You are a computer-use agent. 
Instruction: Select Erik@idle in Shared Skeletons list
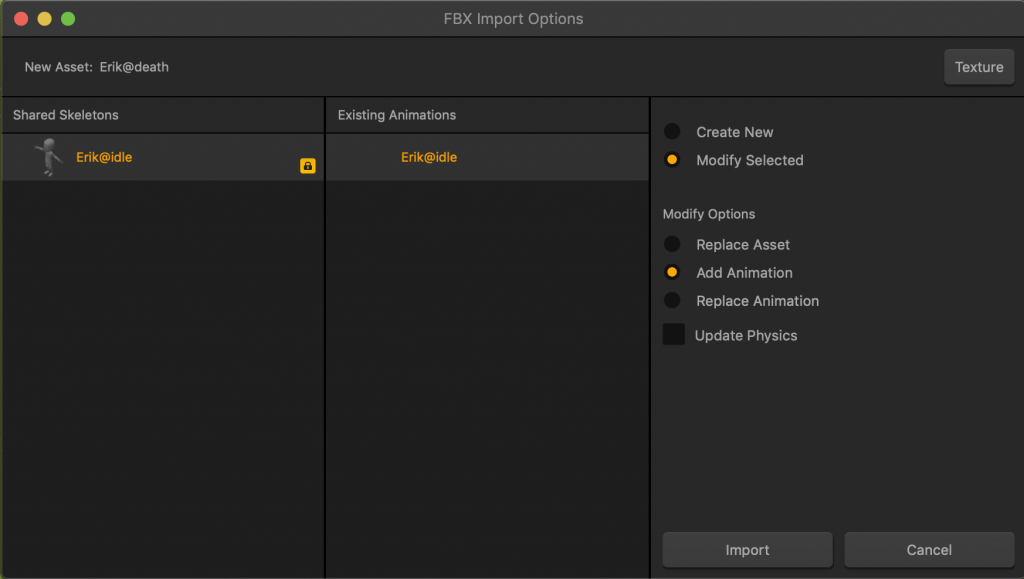[163, 157]
